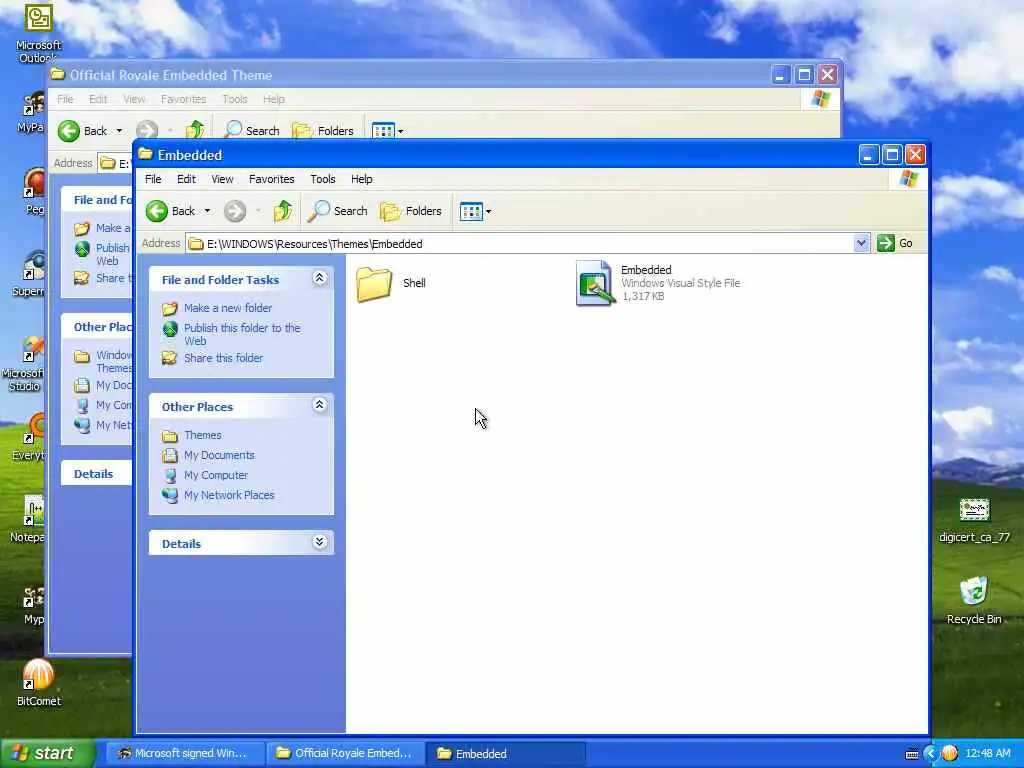The width and height of the screenshot is (1024, 768).
Task: Open Tools menu in Embedded window
Action: tap(323, 179)
